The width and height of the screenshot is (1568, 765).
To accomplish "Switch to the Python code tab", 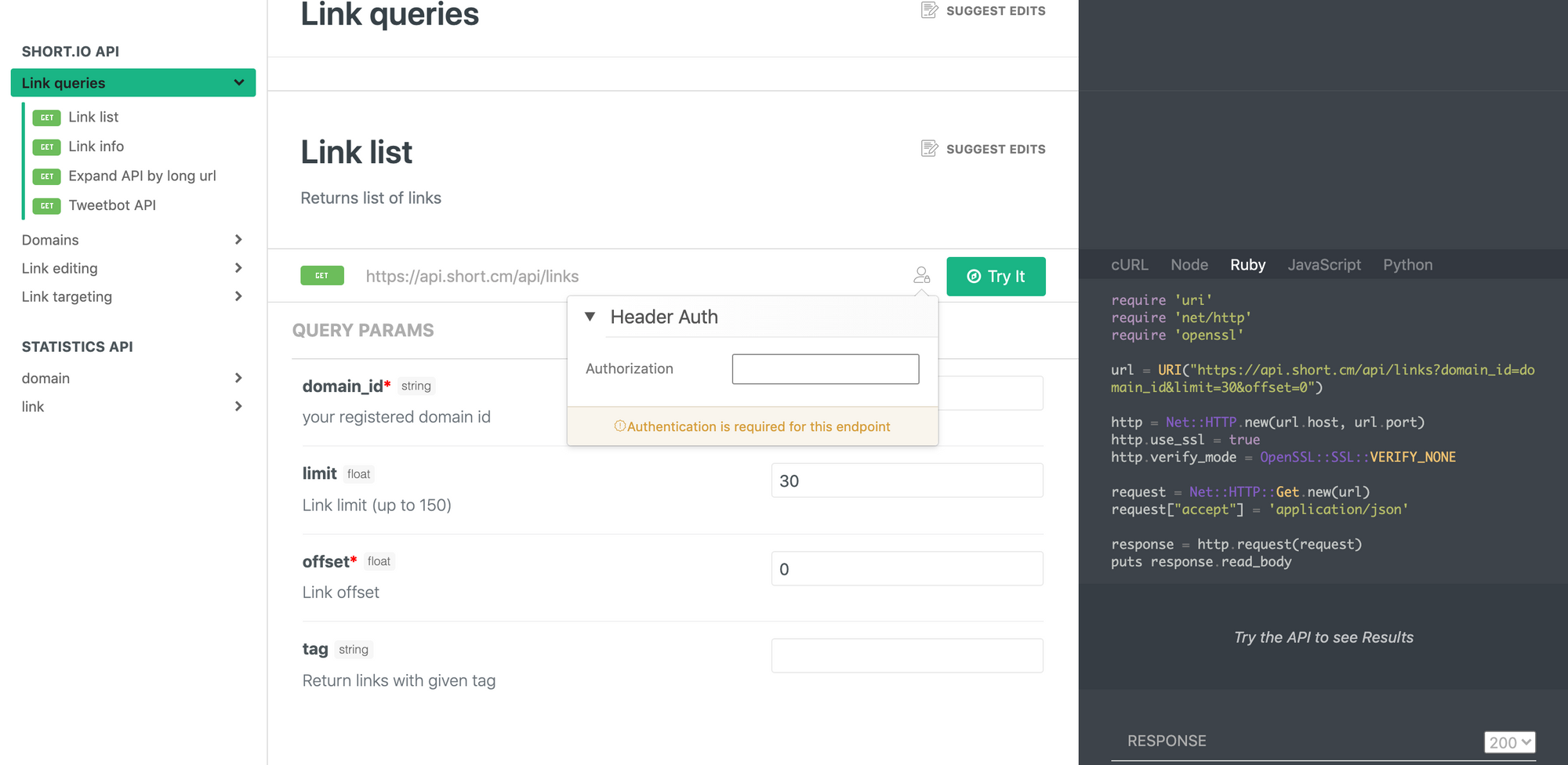I will [x=1407, y=265].
